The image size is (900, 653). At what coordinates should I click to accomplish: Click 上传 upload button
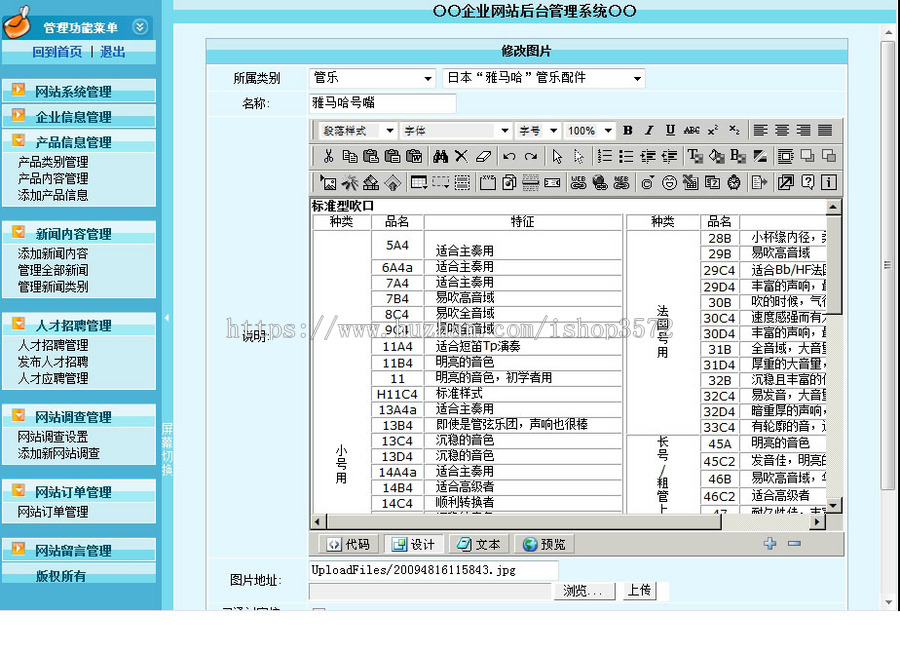point(639,590)
